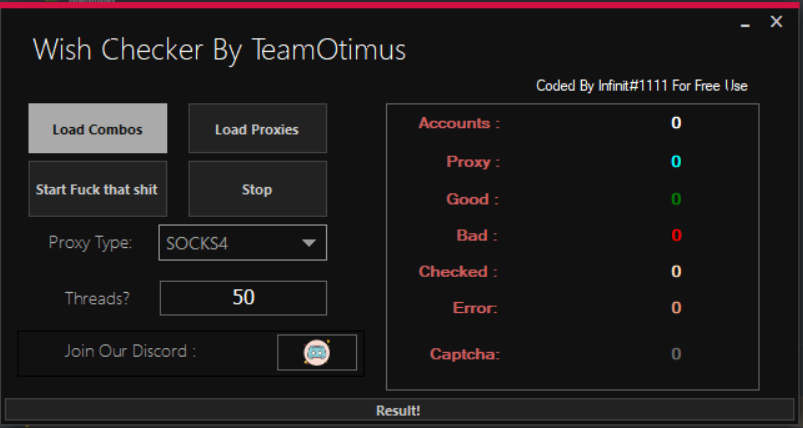Open the Result! bar at the bottom
The width and height of the screenshot is (803, 428).
(x=399, y=411)
